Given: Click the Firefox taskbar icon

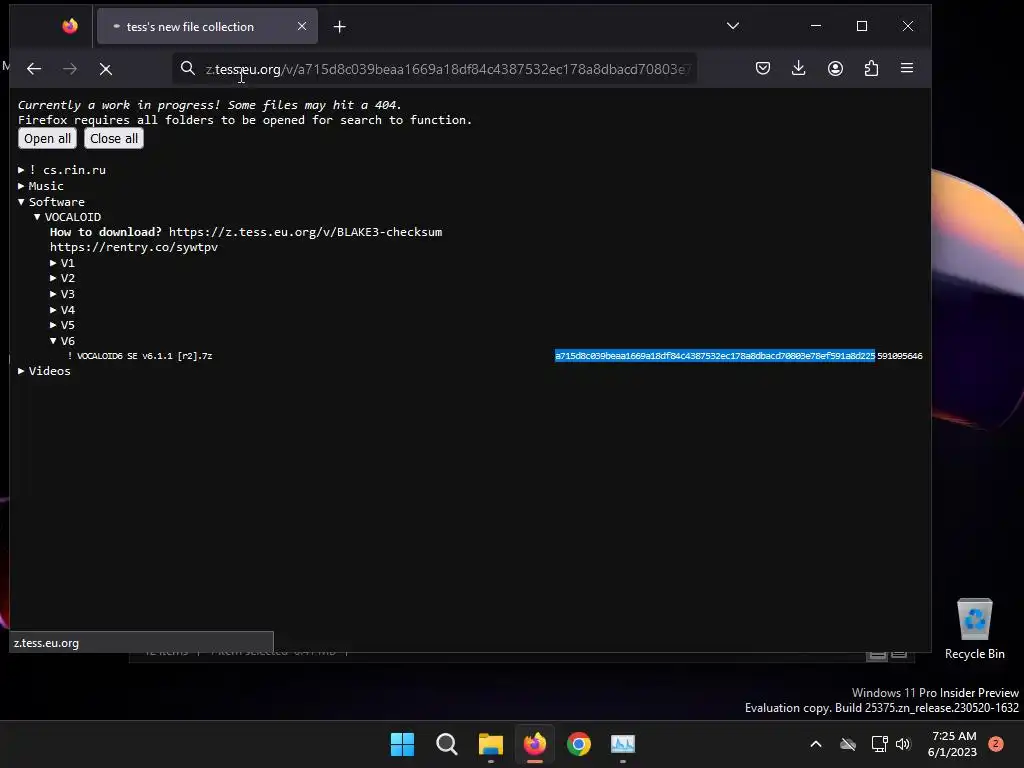Looking at the screenshot, I should click(x=535, y=744).
